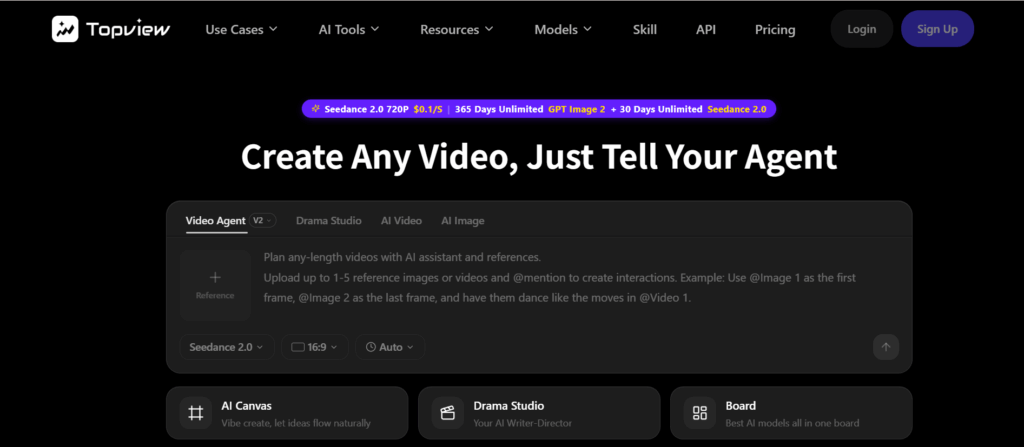Click the sparkle icon in promo banner
The width and height of the screenshot is (1024, 447).
pos(315,108)
